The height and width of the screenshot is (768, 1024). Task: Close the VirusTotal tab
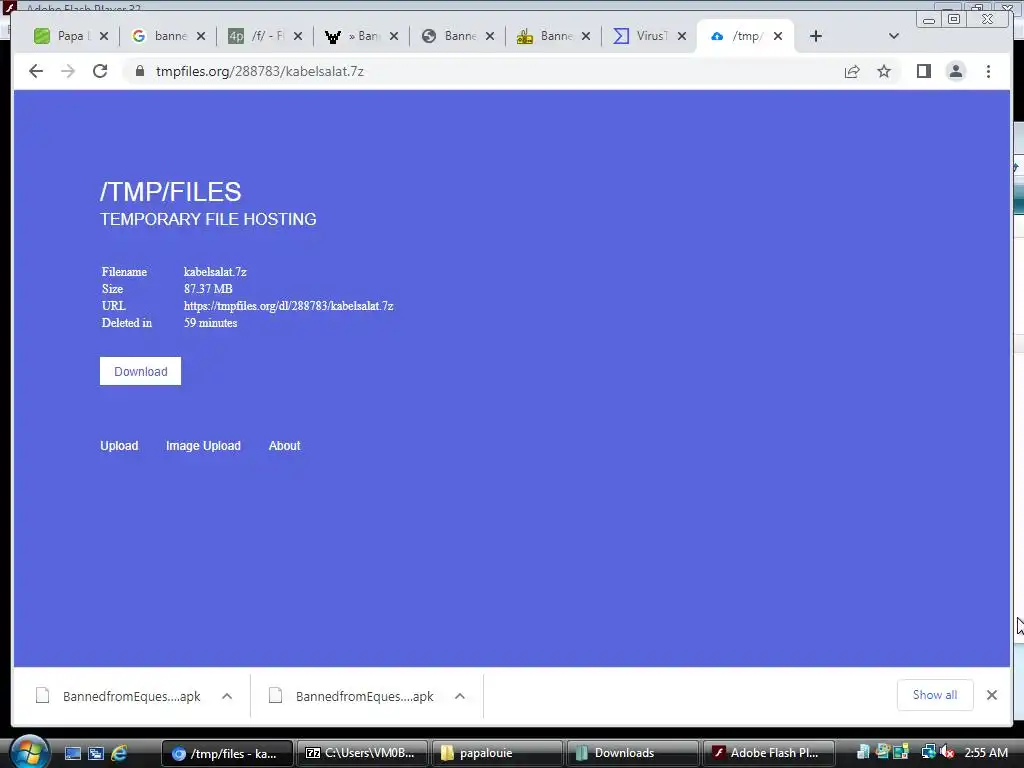682,36
